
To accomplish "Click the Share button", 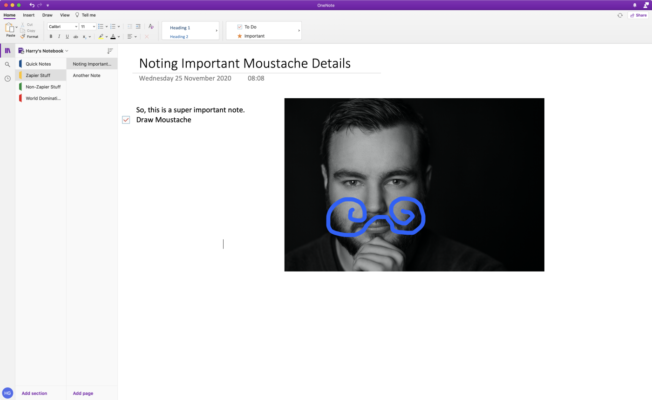I will pyautogui.click(x=638, y=15).
